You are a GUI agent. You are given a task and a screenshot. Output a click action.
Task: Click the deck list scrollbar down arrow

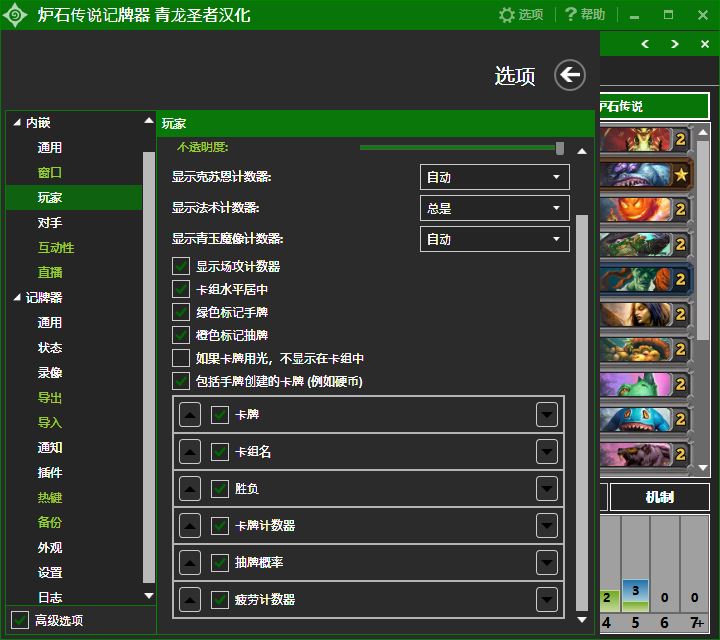[703, 468]
